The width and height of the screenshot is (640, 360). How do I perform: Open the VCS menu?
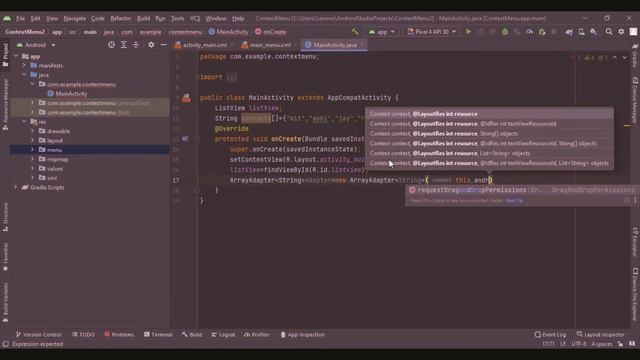tap(195, 18)
